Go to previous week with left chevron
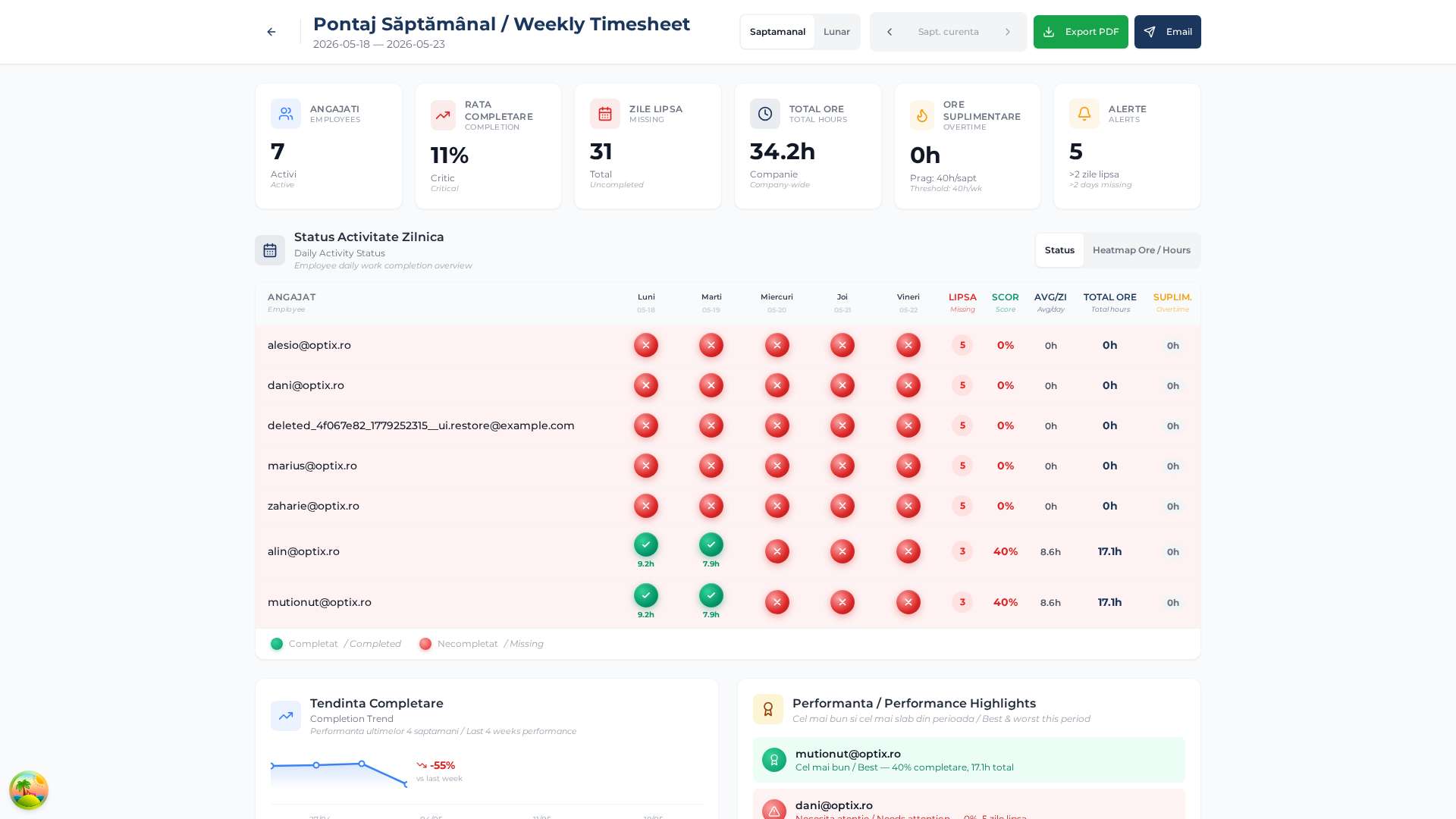 [x=890, y=32]
